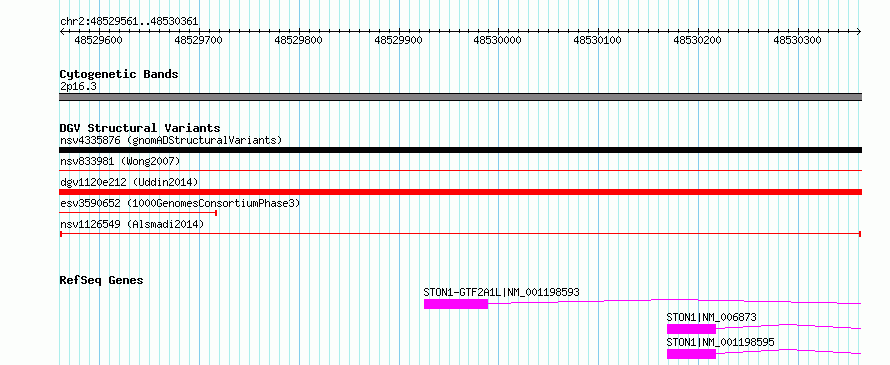890x365 pixels.
Task: Click ruler tick label 48530300
Action: point(797,40)
